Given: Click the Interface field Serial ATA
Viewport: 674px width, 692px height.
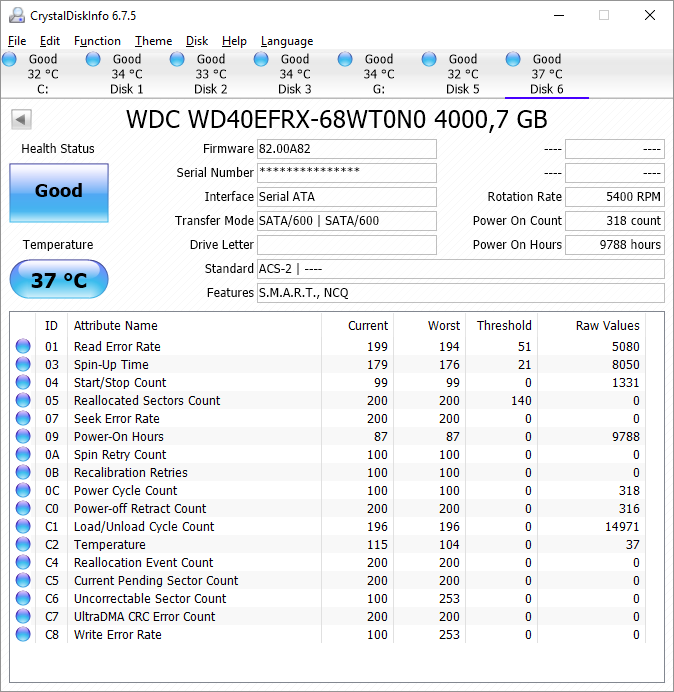Looking at the screenshot, I should 347,196.
